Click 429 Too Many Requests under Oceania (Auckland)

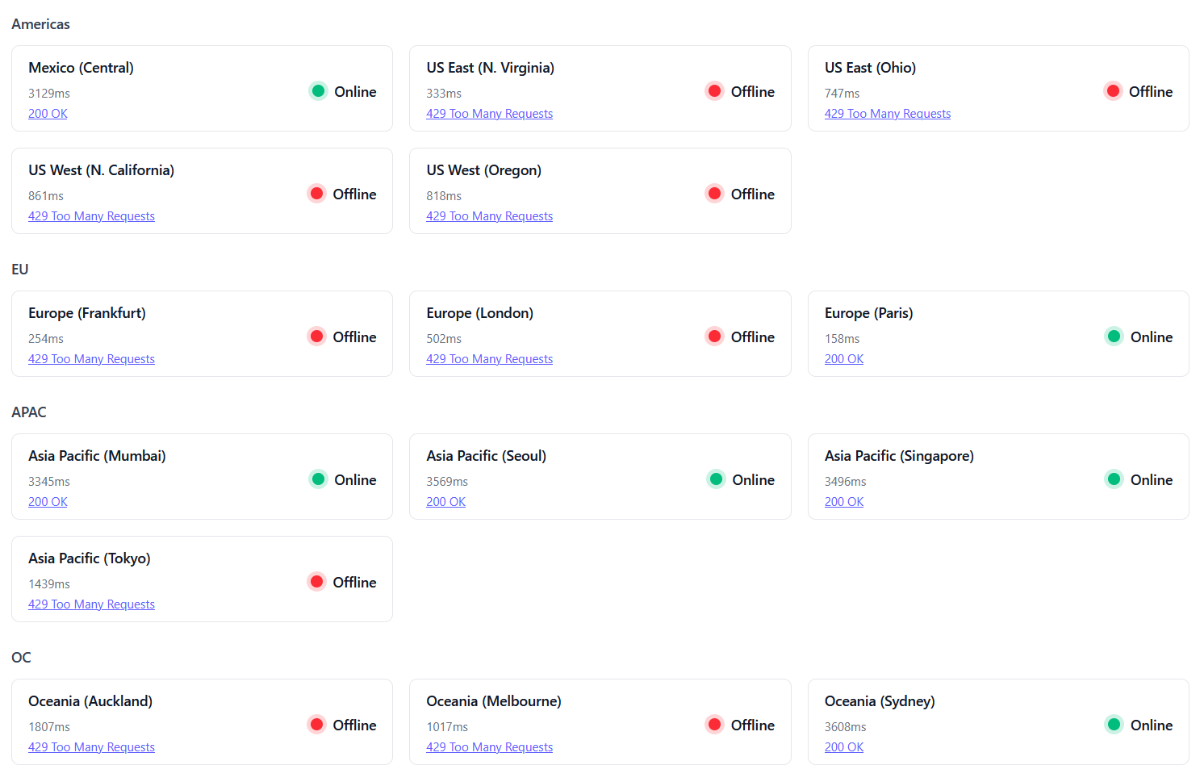pos(91,747)
